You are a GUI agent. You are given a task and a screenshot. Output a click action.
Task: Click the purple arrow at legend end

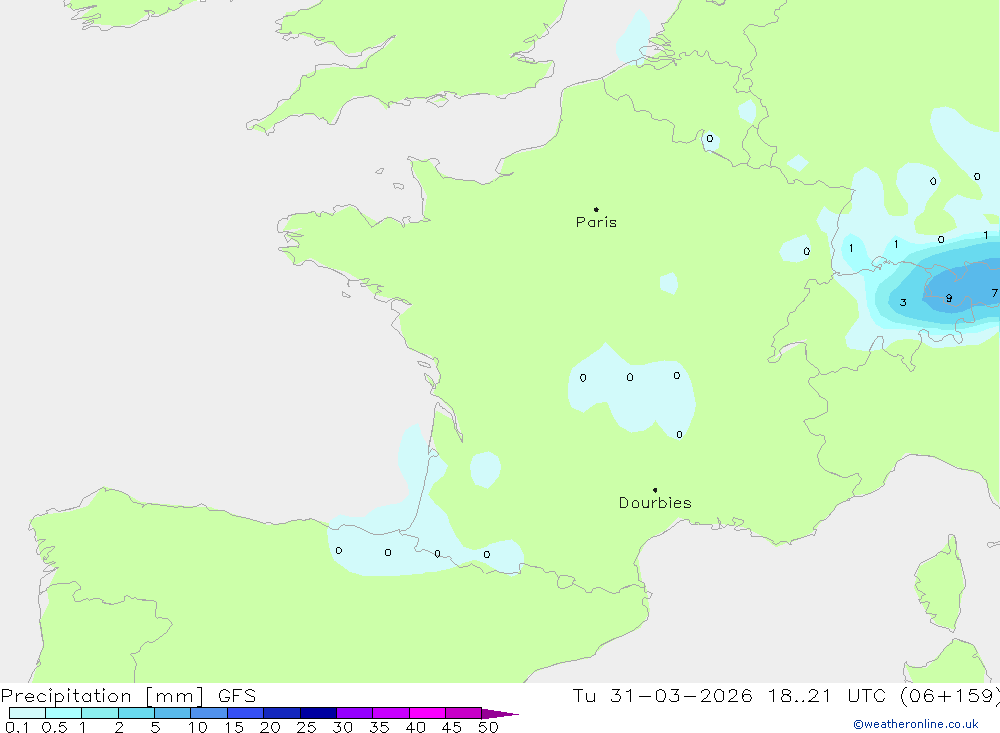[499, 714]
